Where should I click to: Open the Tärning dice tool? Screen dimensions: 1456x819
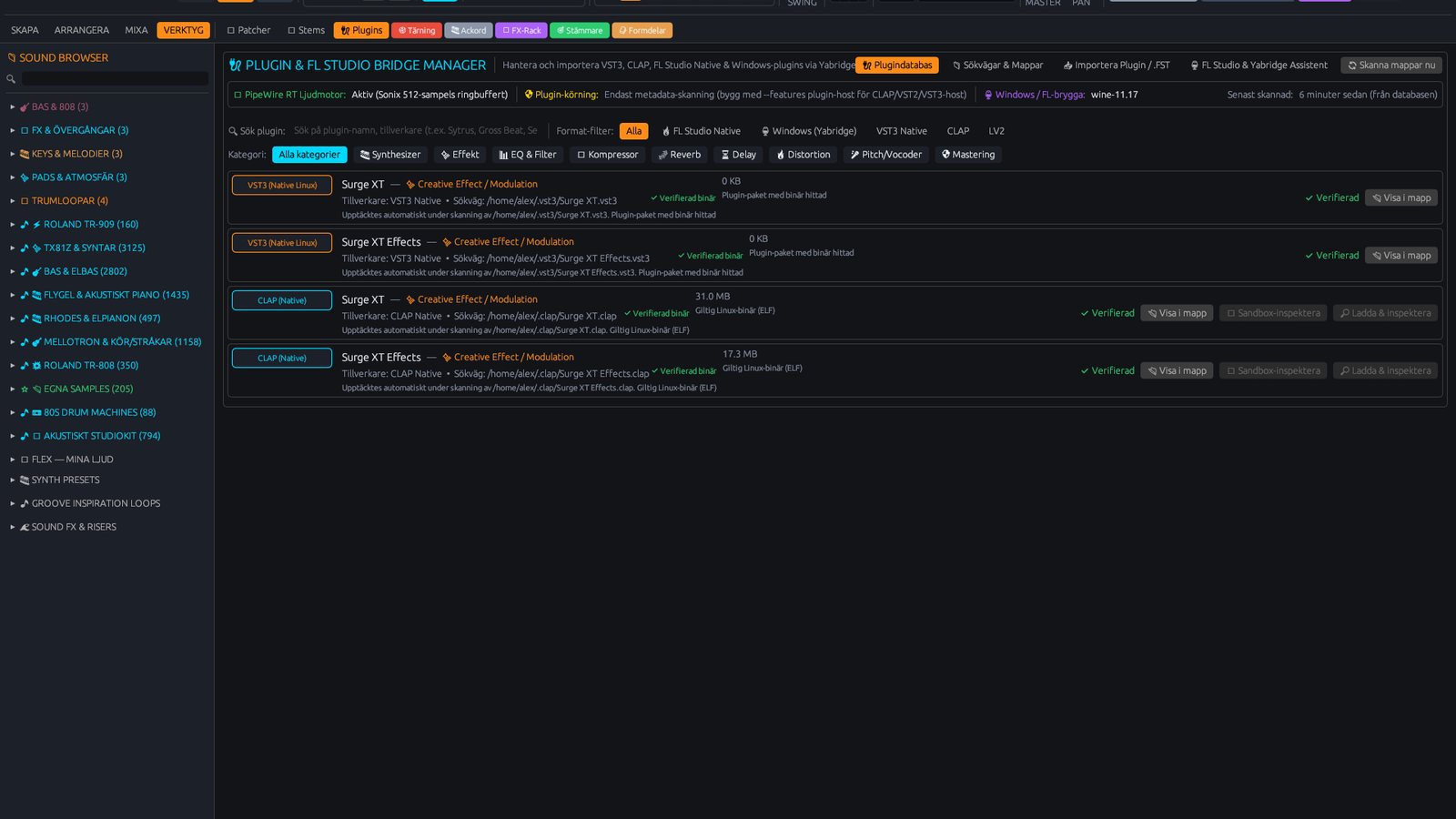pos(417,30)
